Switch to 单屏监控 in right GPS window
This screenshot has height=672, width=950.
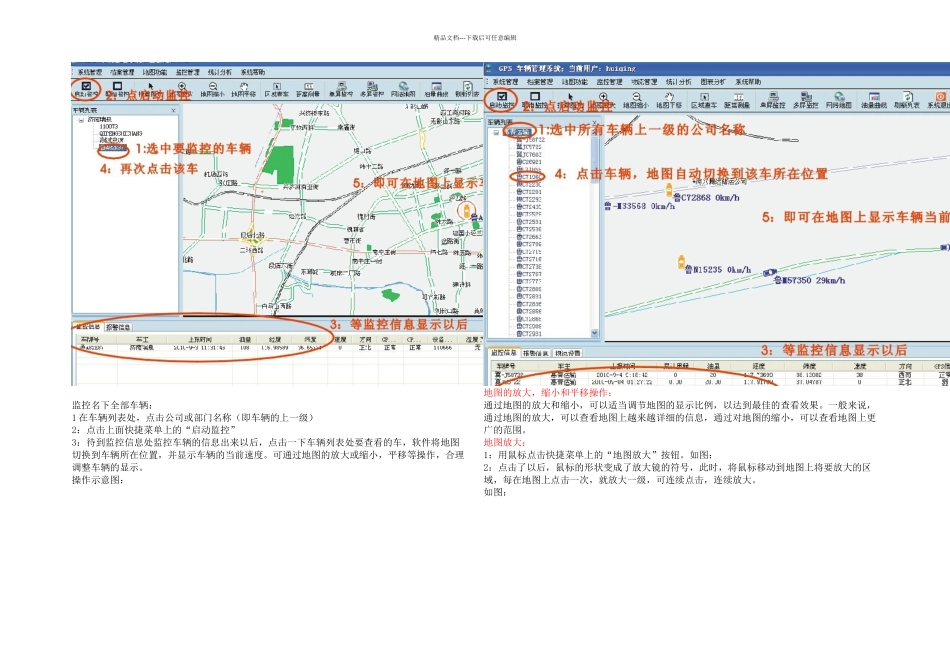772,99
